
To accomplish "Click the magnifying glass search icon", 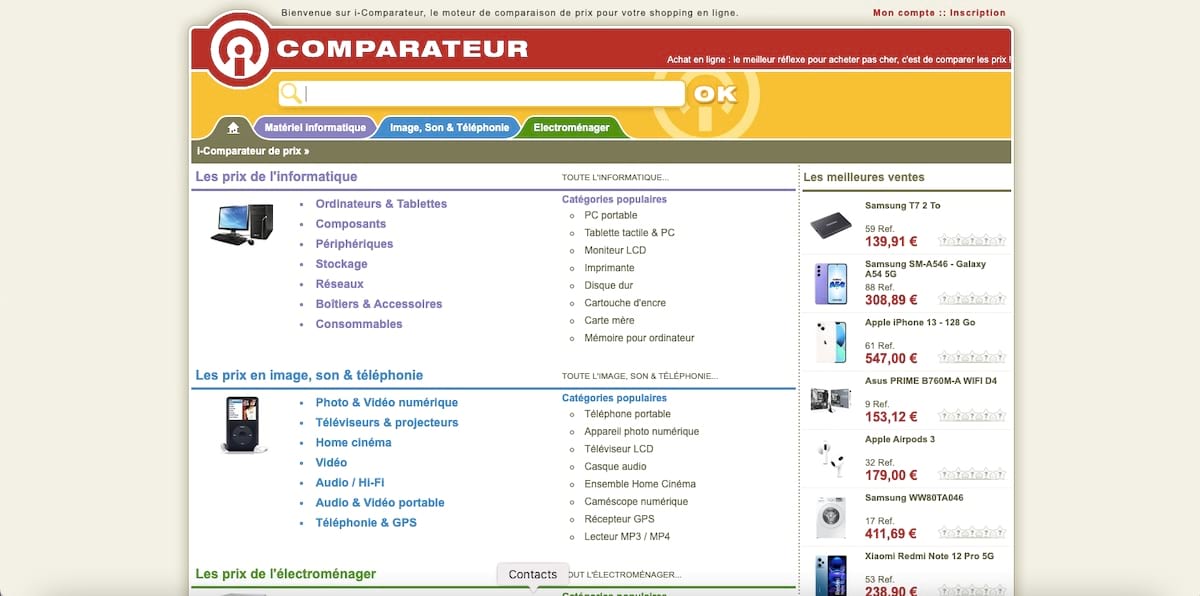I will tap(290, 93).
